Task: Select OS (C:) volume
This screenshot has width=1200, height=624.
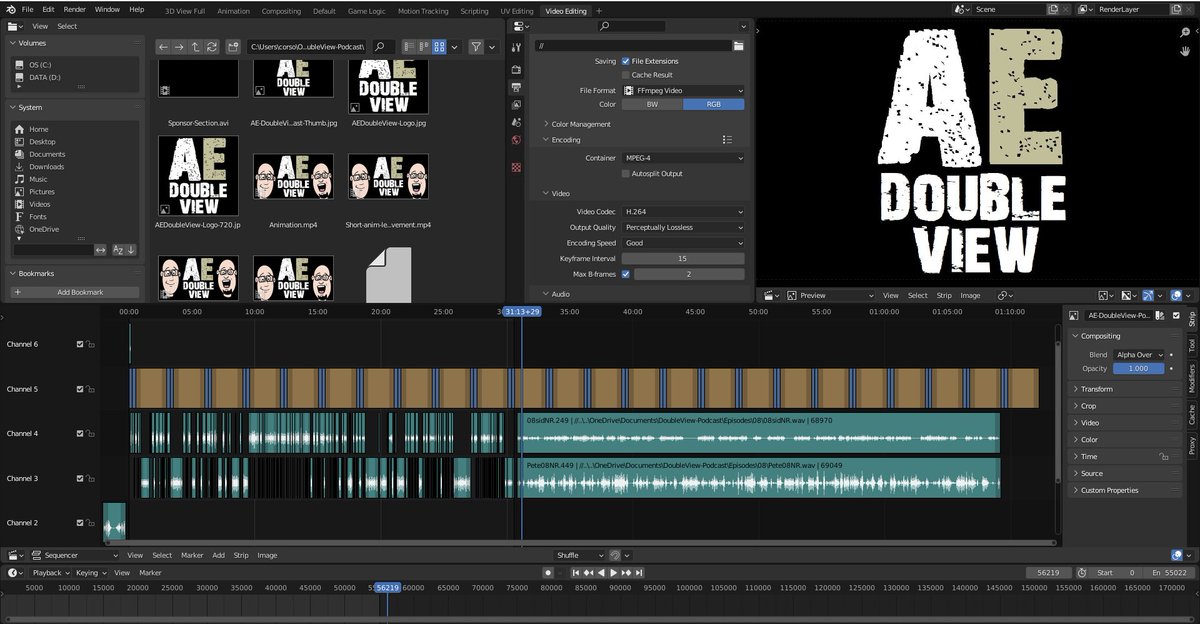Action: [38, 64]
